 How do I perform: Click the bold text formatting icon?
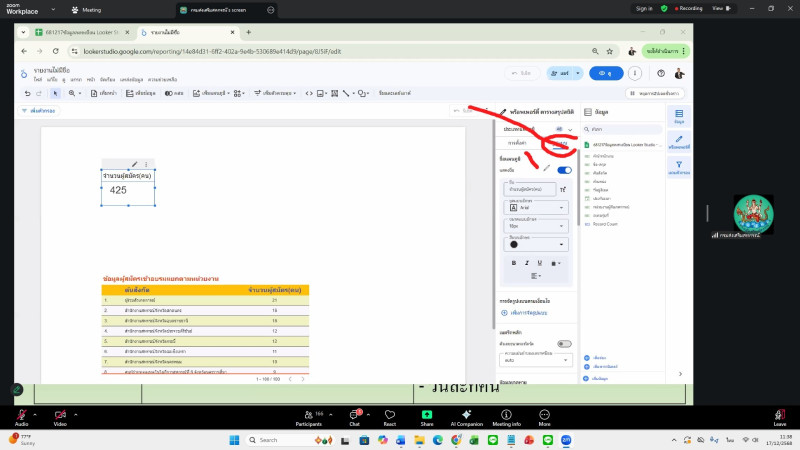[x=514, y=262]
